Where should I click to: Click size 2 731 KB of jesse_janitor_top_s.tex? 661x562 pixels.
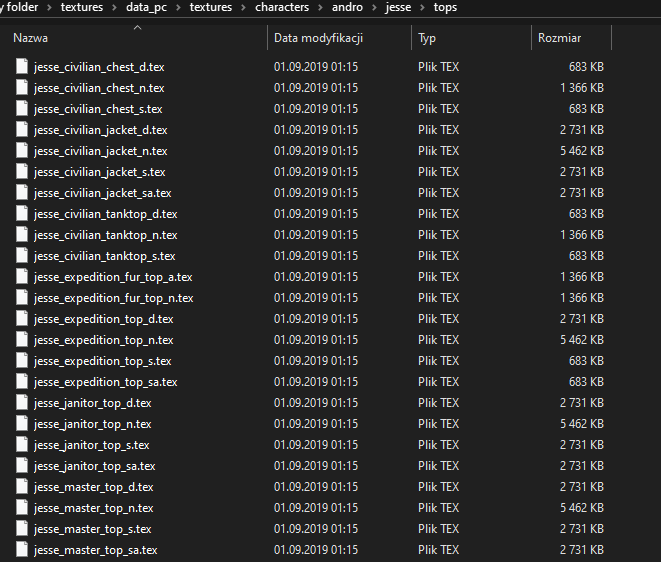582,445
